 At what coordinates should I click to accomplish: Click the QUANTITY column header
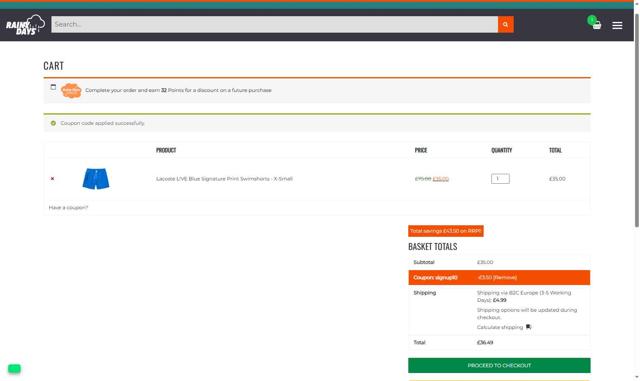501,150
